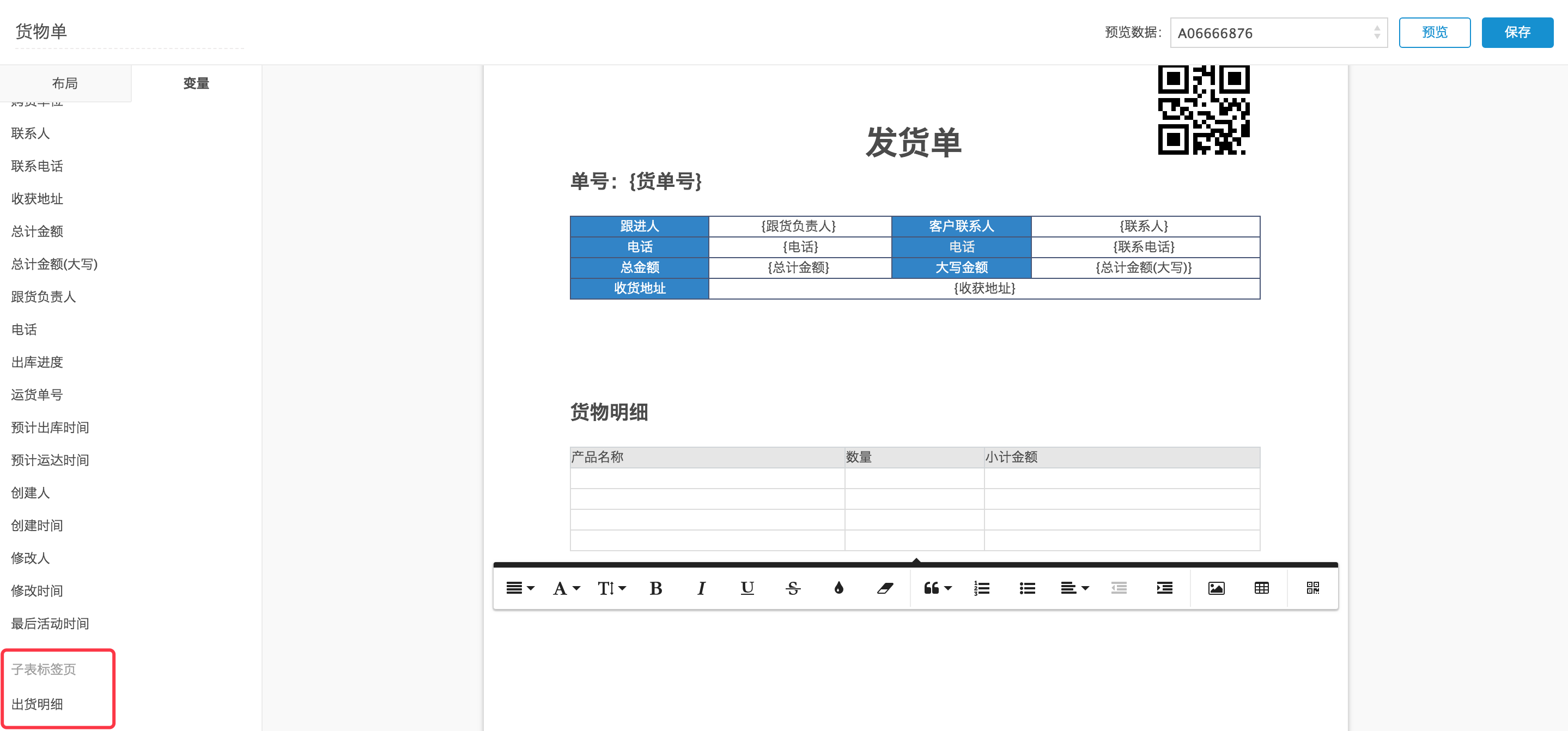Select the 收获地址 variable
This screenshot has width=1568, height=731.
click(x=37, y=198)
